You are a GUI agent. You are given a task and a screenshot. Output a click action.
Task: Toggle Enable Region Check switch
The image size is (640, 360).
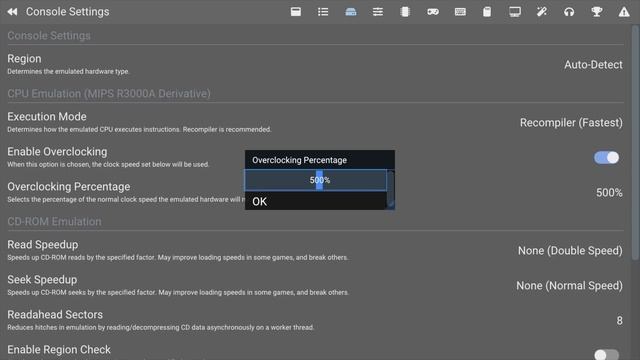click(x=607, y=355)
